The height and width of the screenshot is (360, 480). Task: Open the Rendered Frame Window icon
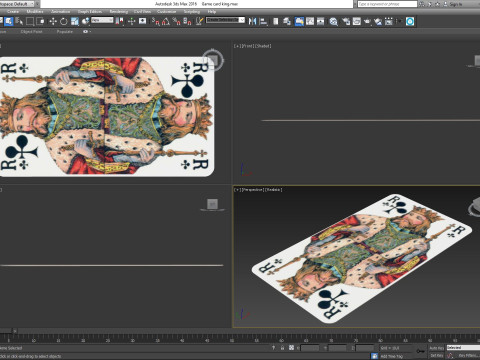tap(357, 21)
